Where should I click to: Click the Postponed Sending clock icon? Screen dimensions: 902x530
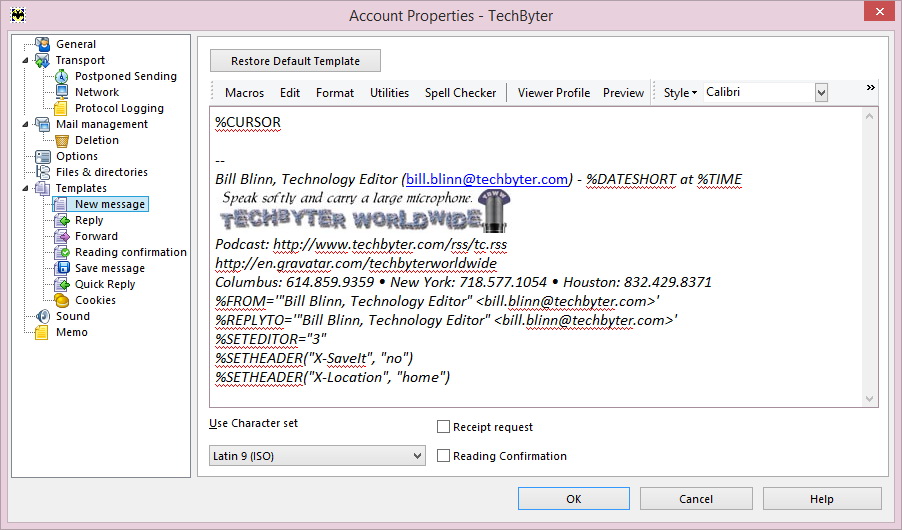61,77
